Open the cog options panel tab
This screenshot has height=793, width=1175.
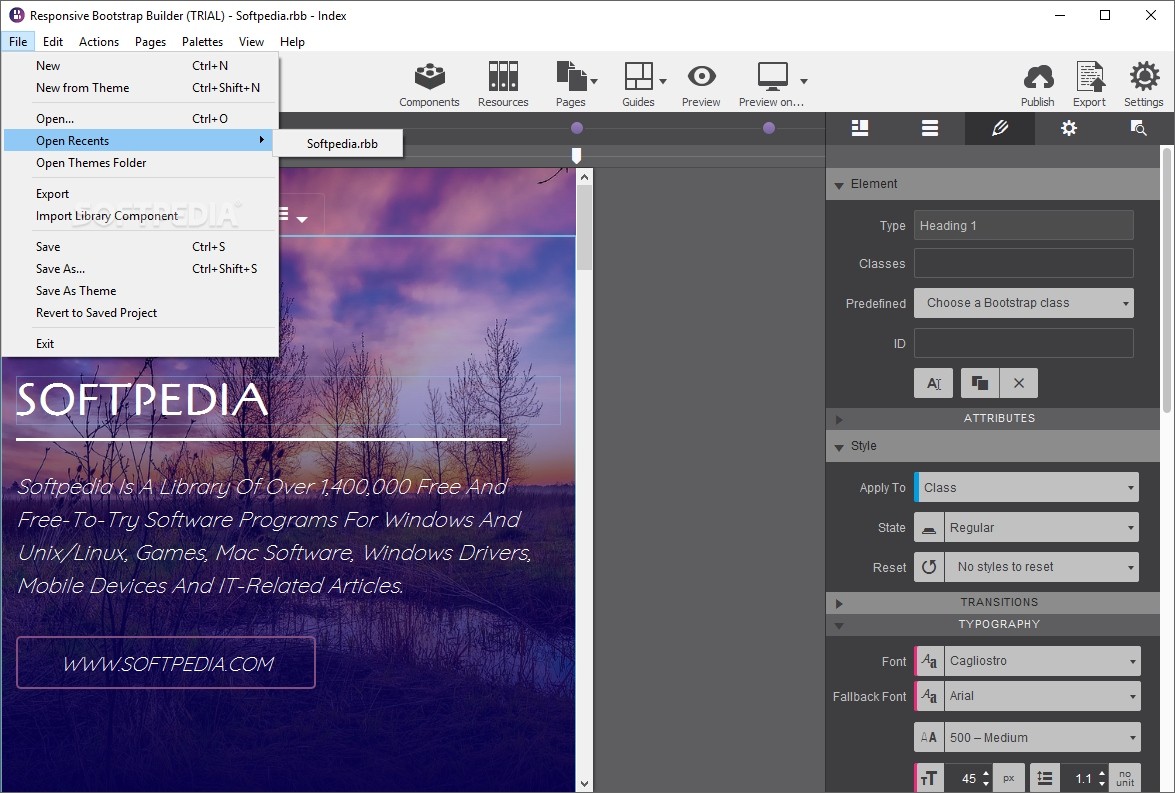1069,128
